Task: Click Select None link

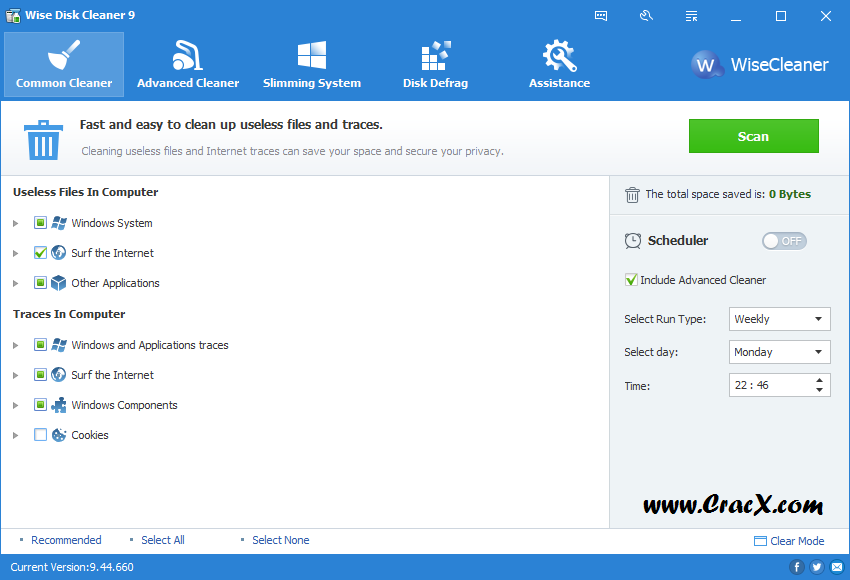Action: 280,540
